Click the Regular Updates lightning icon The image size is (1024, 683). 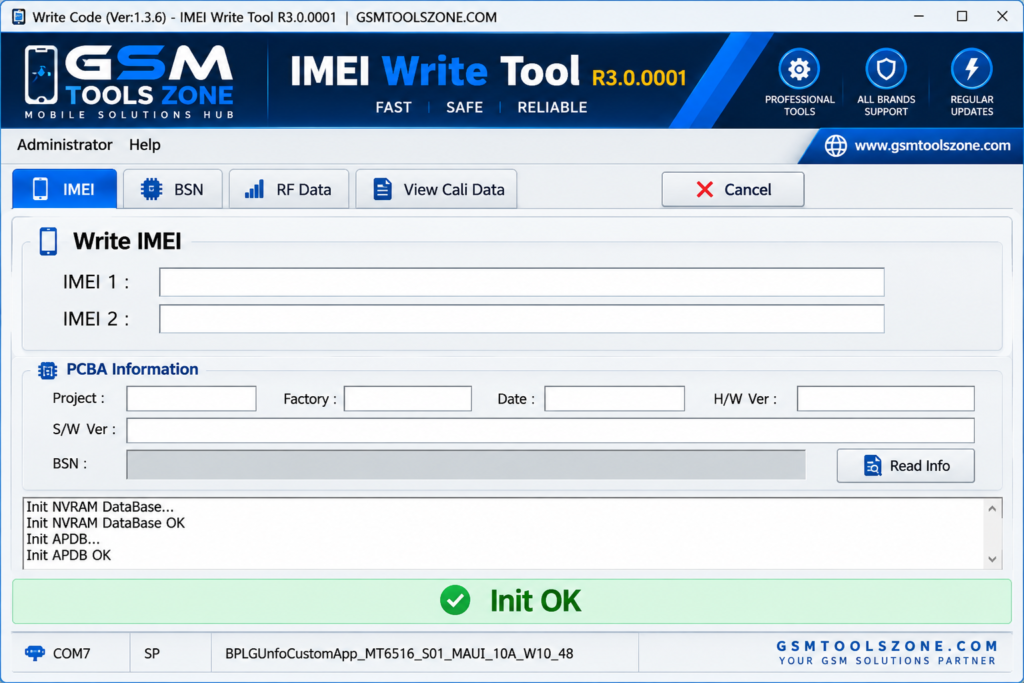[x=971, y=69]
